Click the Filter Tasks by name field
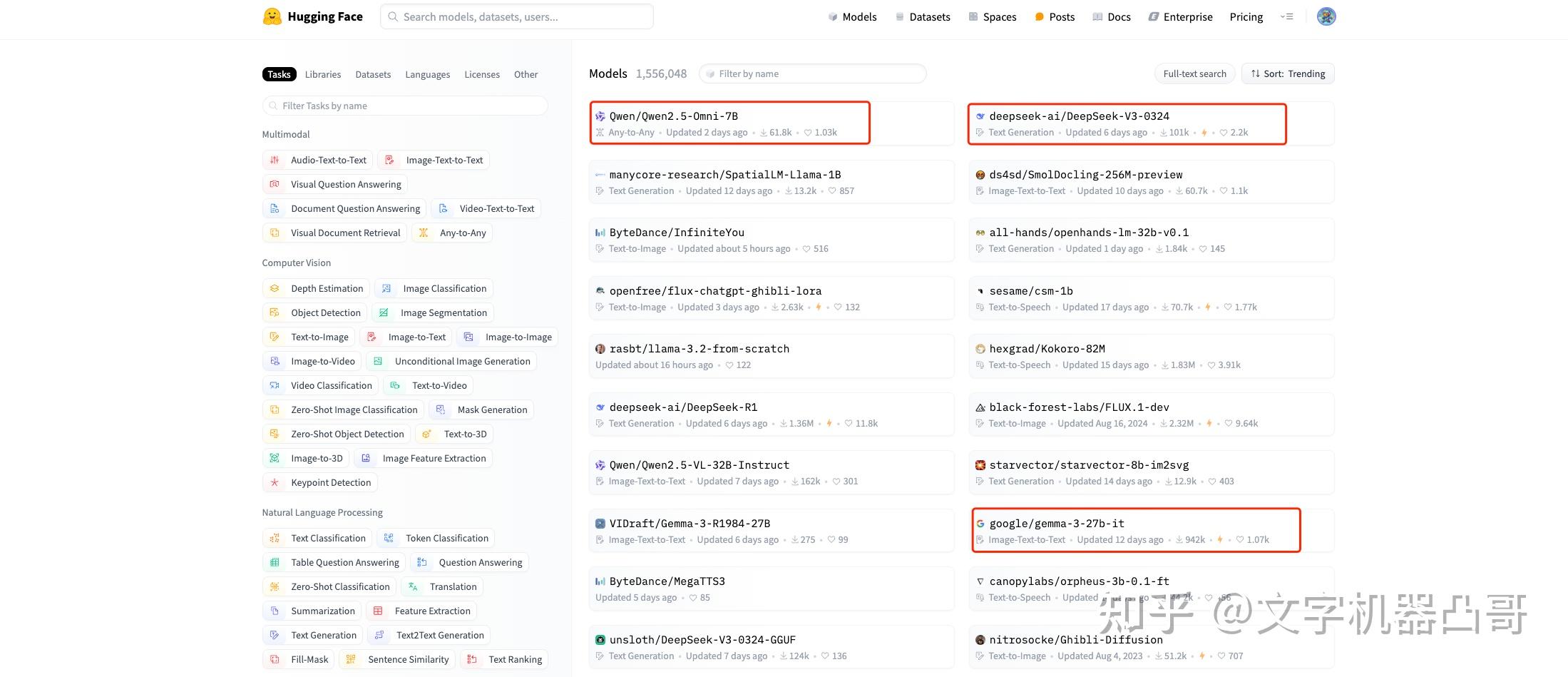The image size is (1568, 677). pos(405,106)
